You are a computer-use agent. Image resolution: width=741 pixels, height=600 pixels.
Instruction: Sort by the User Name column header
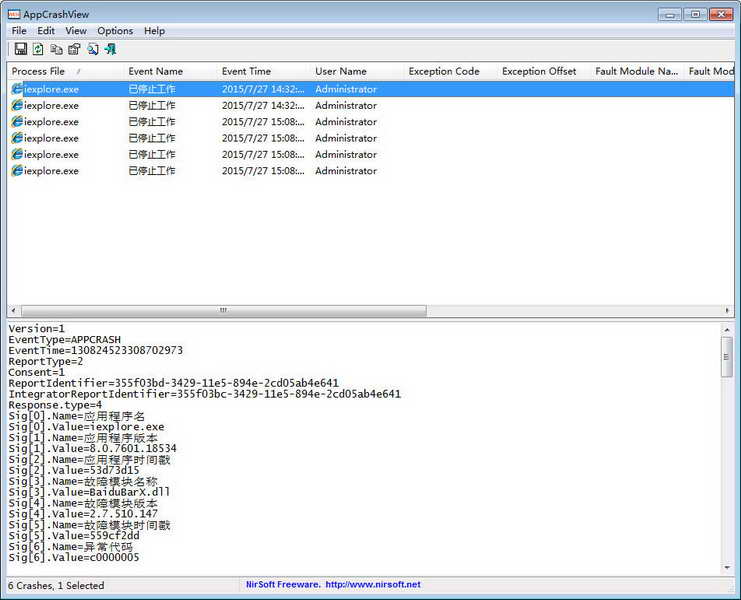point(357,71)
